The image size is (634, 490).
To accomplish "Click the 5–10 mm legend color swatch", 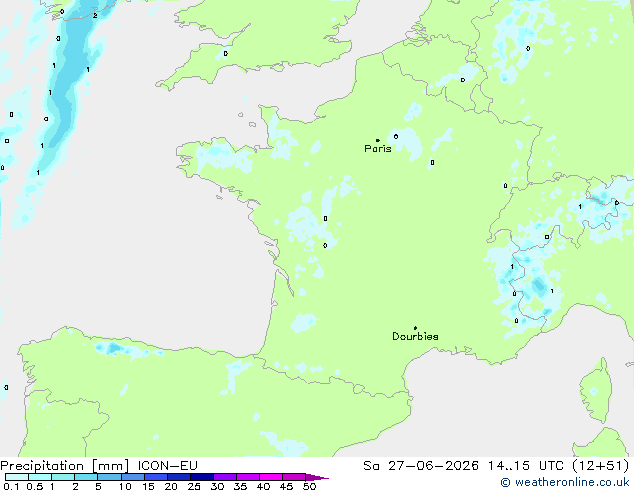I will coord(110,477).
